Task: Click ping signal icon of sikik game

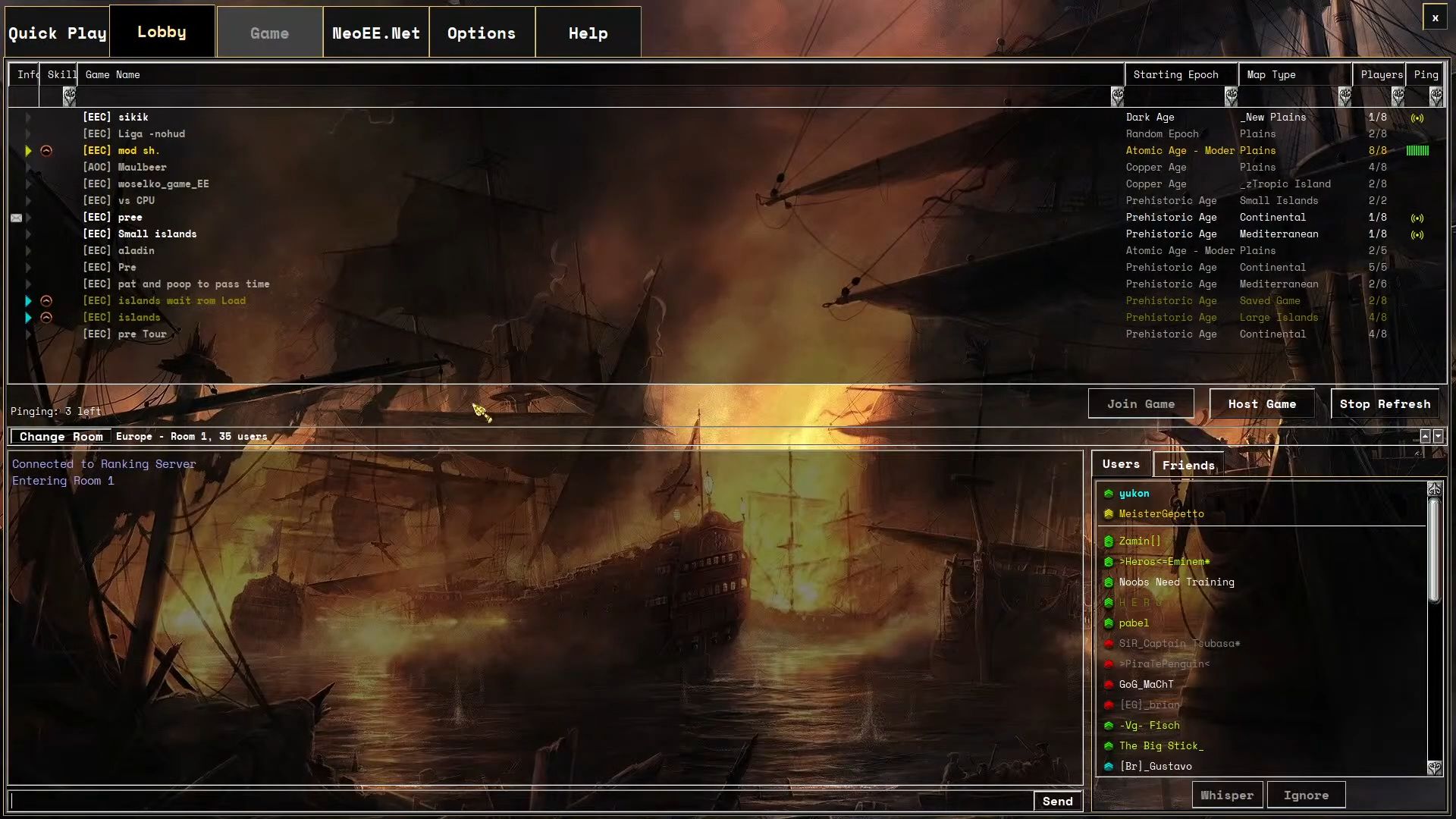Action: (x=1417, y=118)
